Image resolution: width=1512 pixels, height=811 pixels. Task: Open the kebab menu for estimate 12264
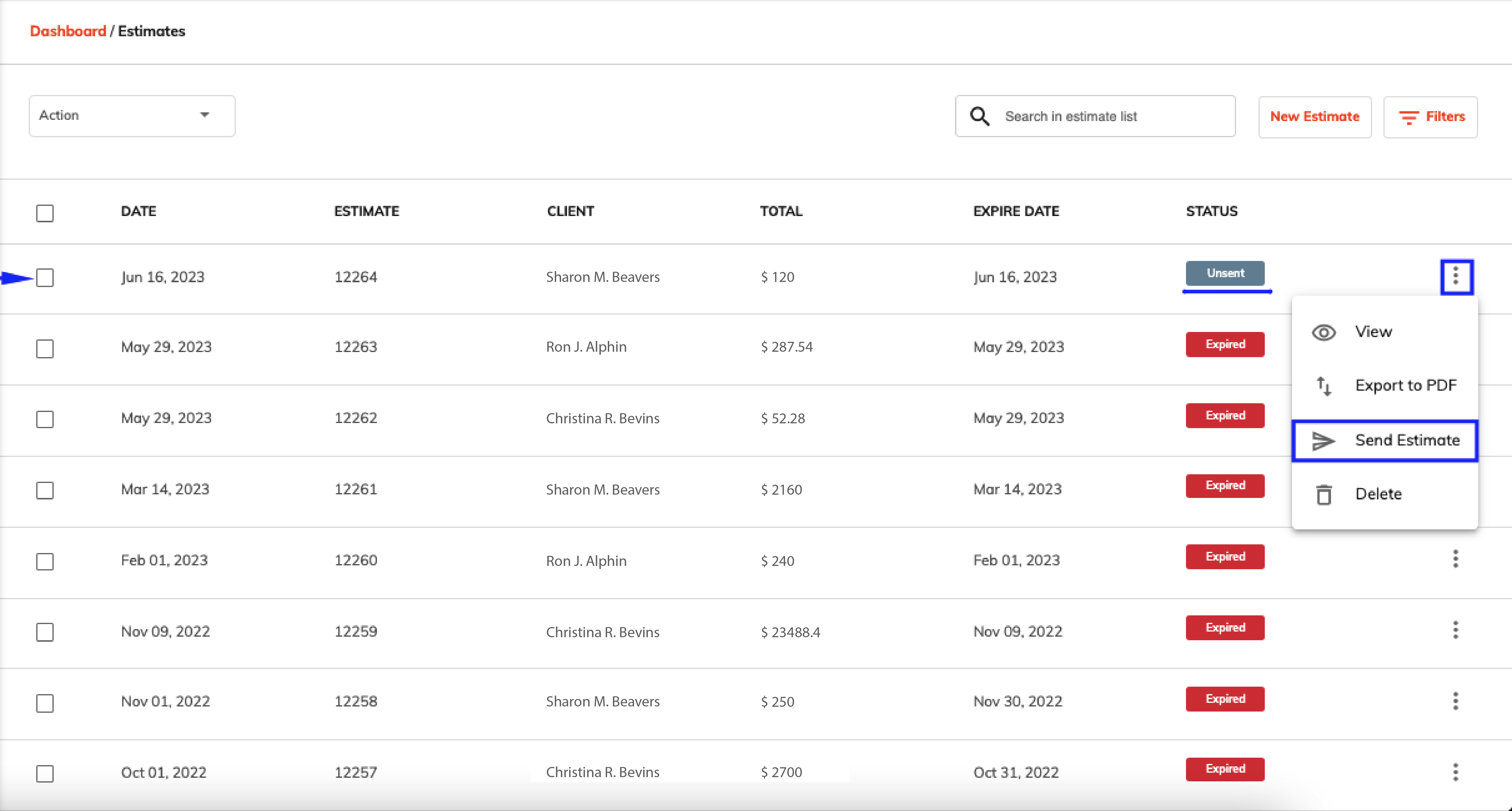point(1456,276)
